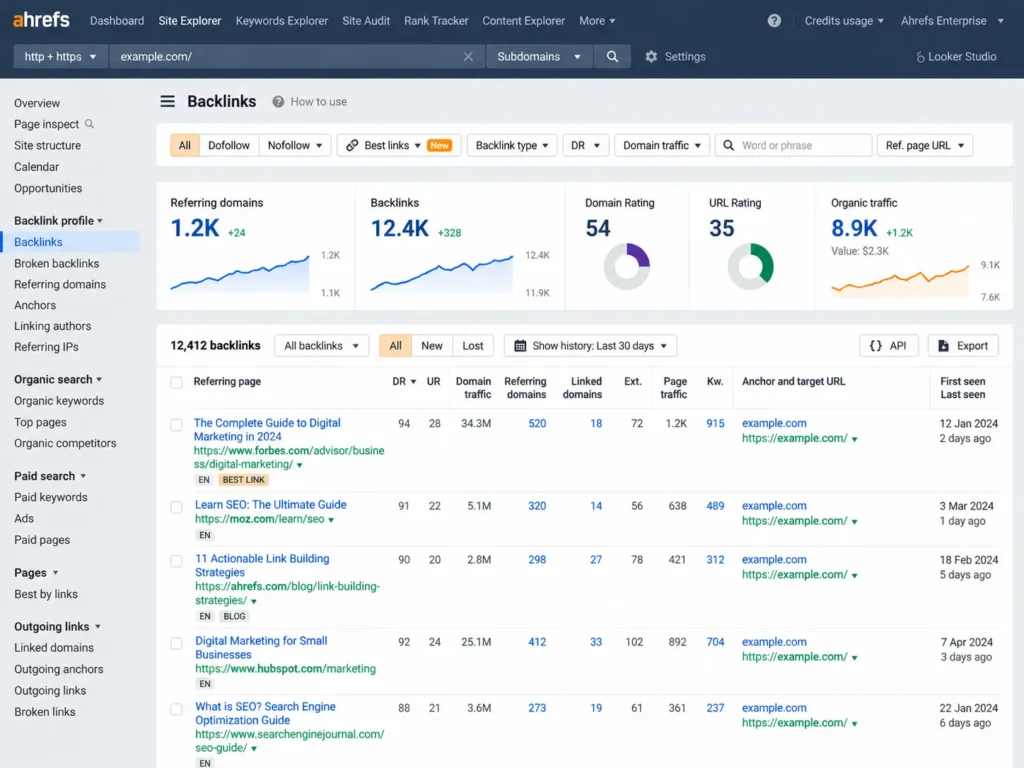
Task: Check the Digital Marketing for Small Businesses row
Action: tap(176, 643)
